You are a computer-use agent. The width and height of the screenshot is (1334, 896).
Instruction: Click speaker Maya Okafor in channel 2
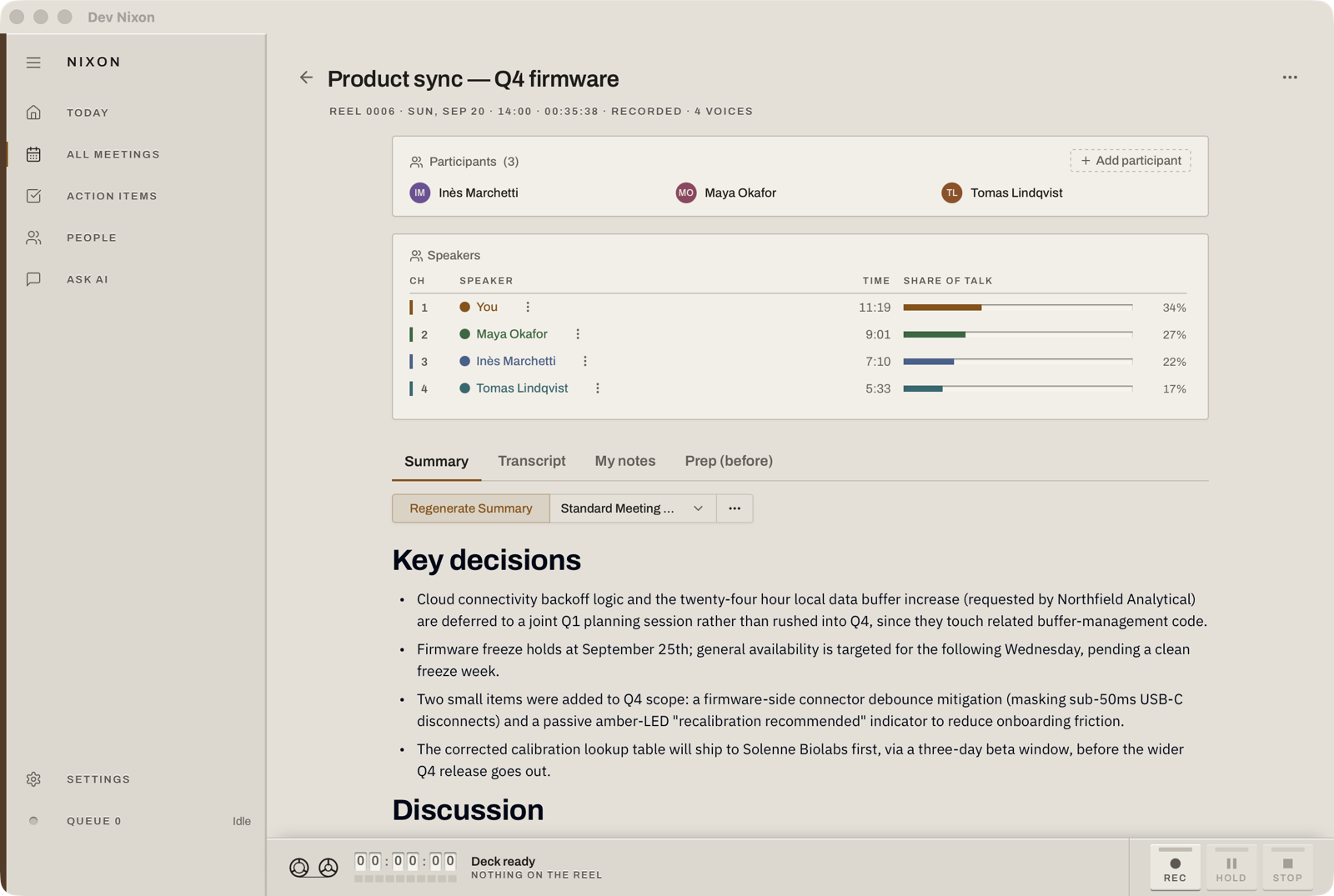512,334
